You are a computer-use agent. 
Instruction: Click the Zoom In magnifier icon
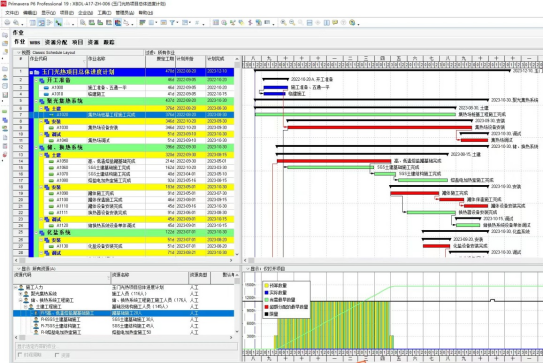click(284, 23)
